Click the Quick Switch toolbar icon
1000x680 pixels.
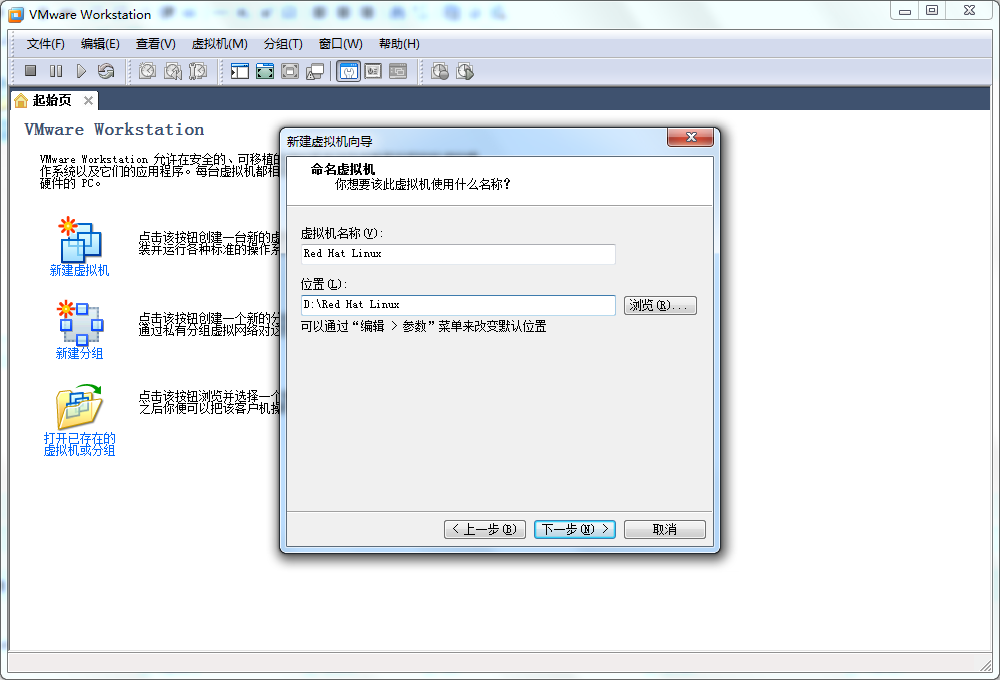[x=290, y=71]
